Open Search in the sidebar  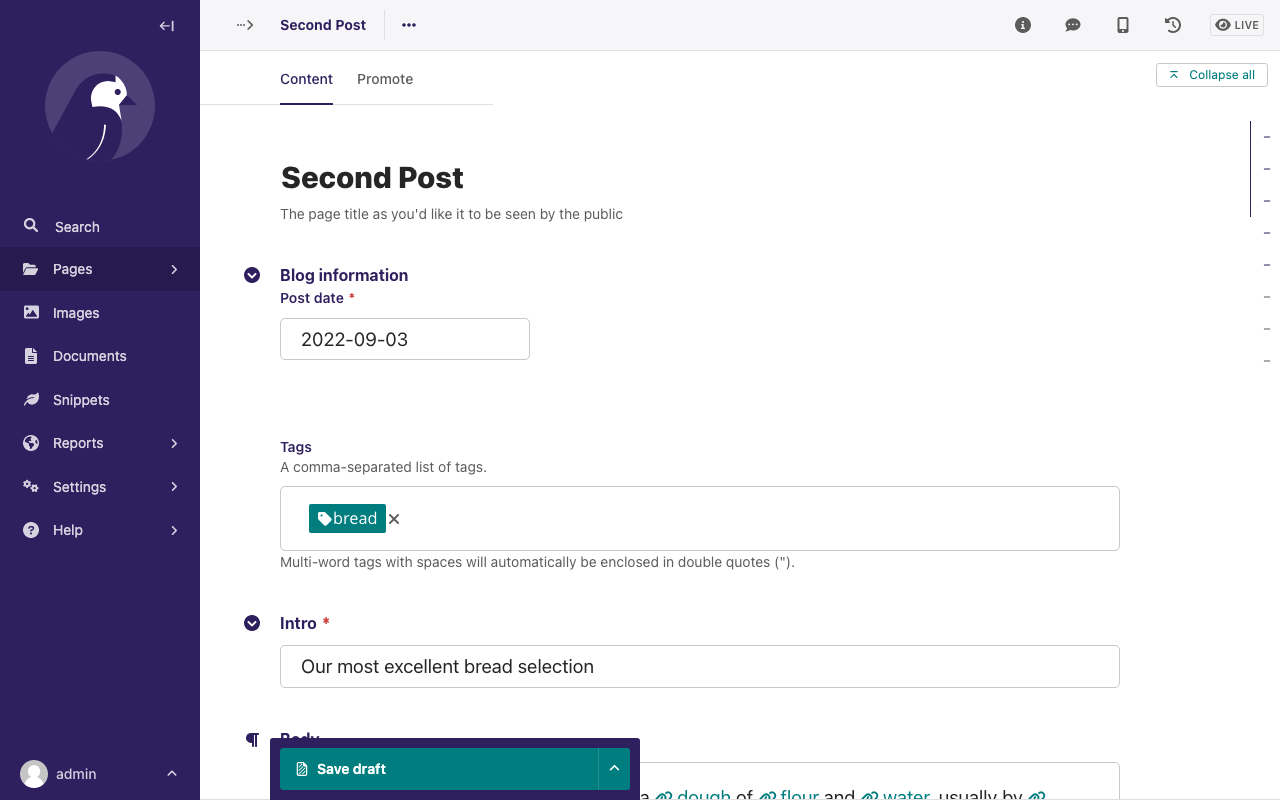[100, 227]
